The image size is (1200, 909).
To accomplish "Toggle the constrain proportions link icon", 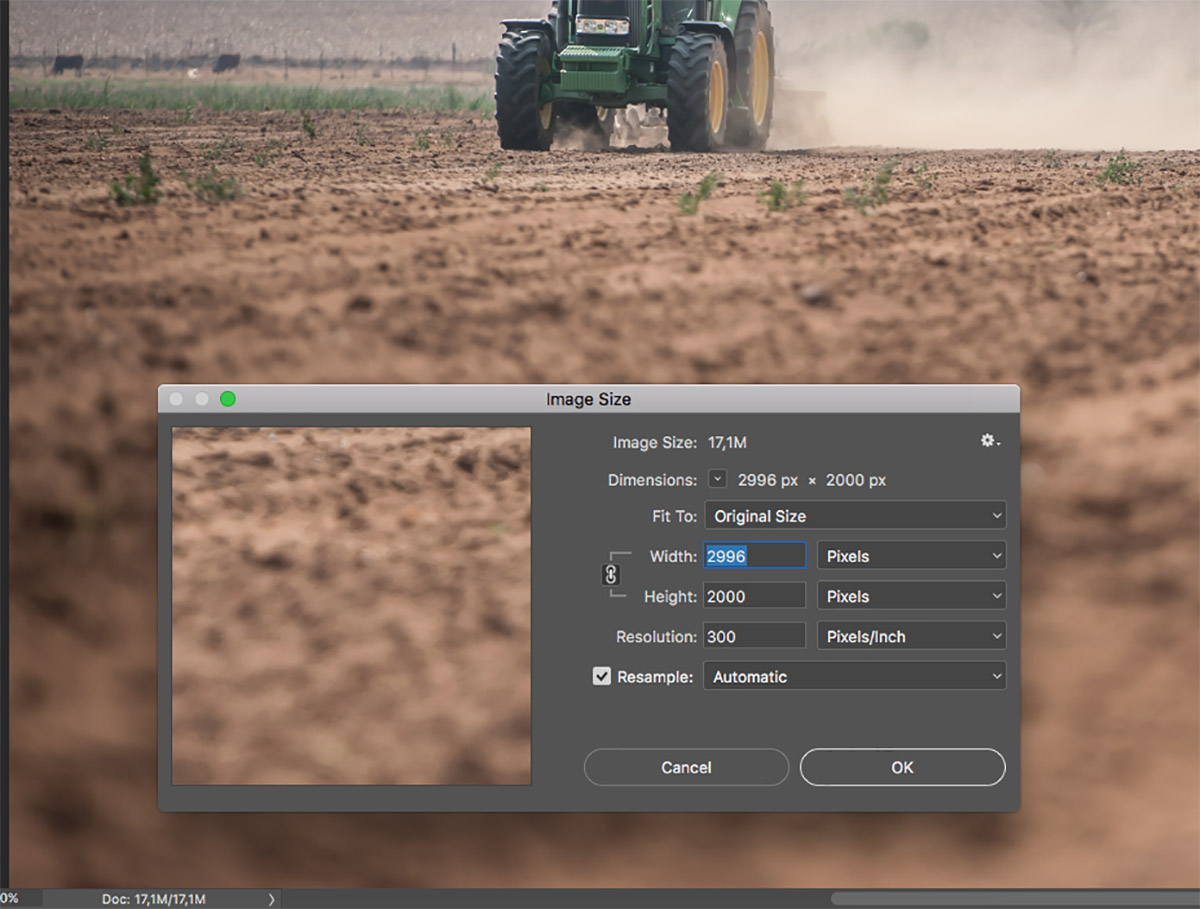I will 611,575.
